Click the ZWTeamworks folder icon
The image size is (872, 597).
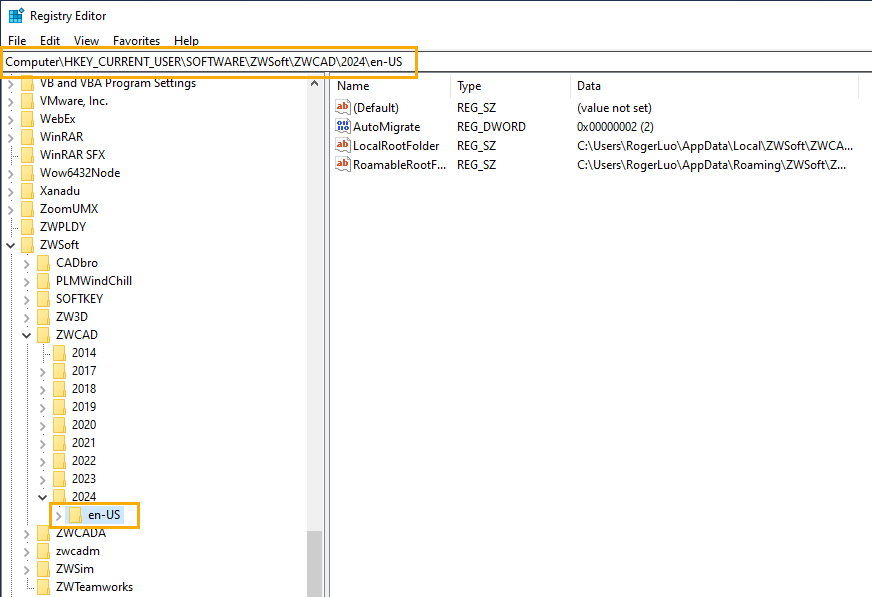click(x=43, y=587)
